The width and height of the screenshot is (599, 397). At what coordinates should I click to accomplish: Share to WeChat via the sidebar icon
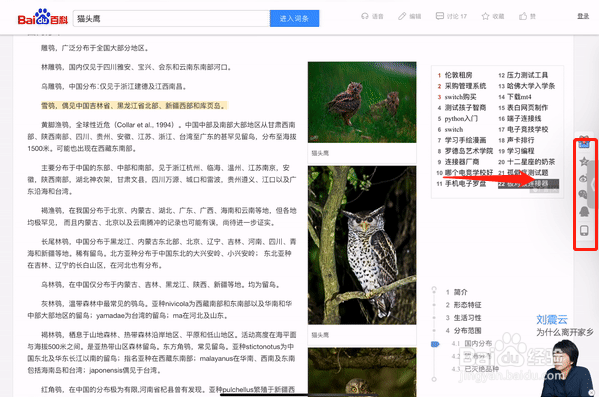coord(584,194)
